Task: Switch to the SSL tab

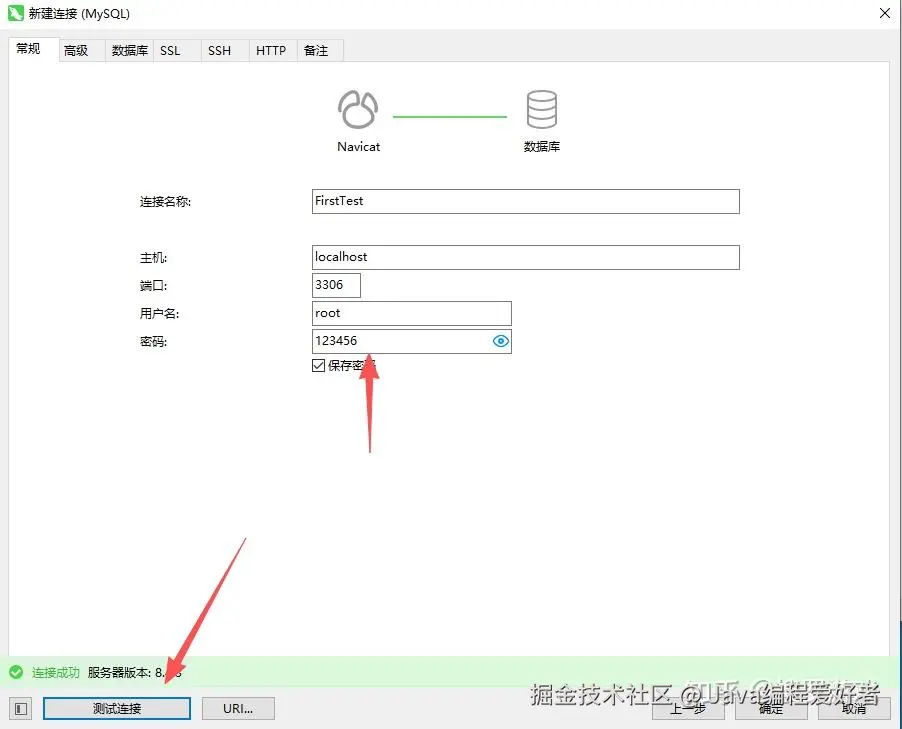Action: [x=177, y=51]
